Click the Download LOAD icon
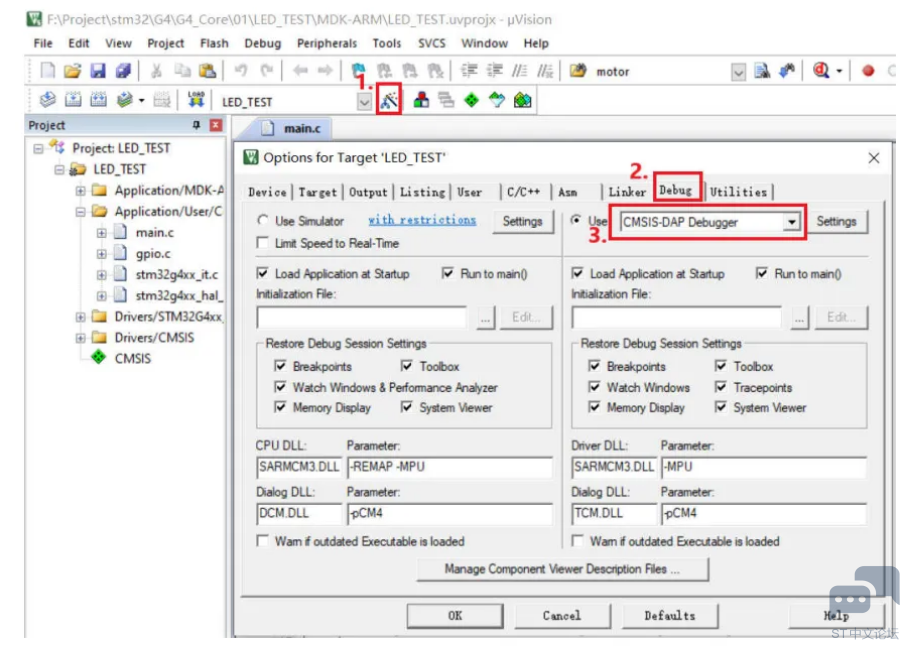This screenshot has height=649, width=908. coord(196,100)
